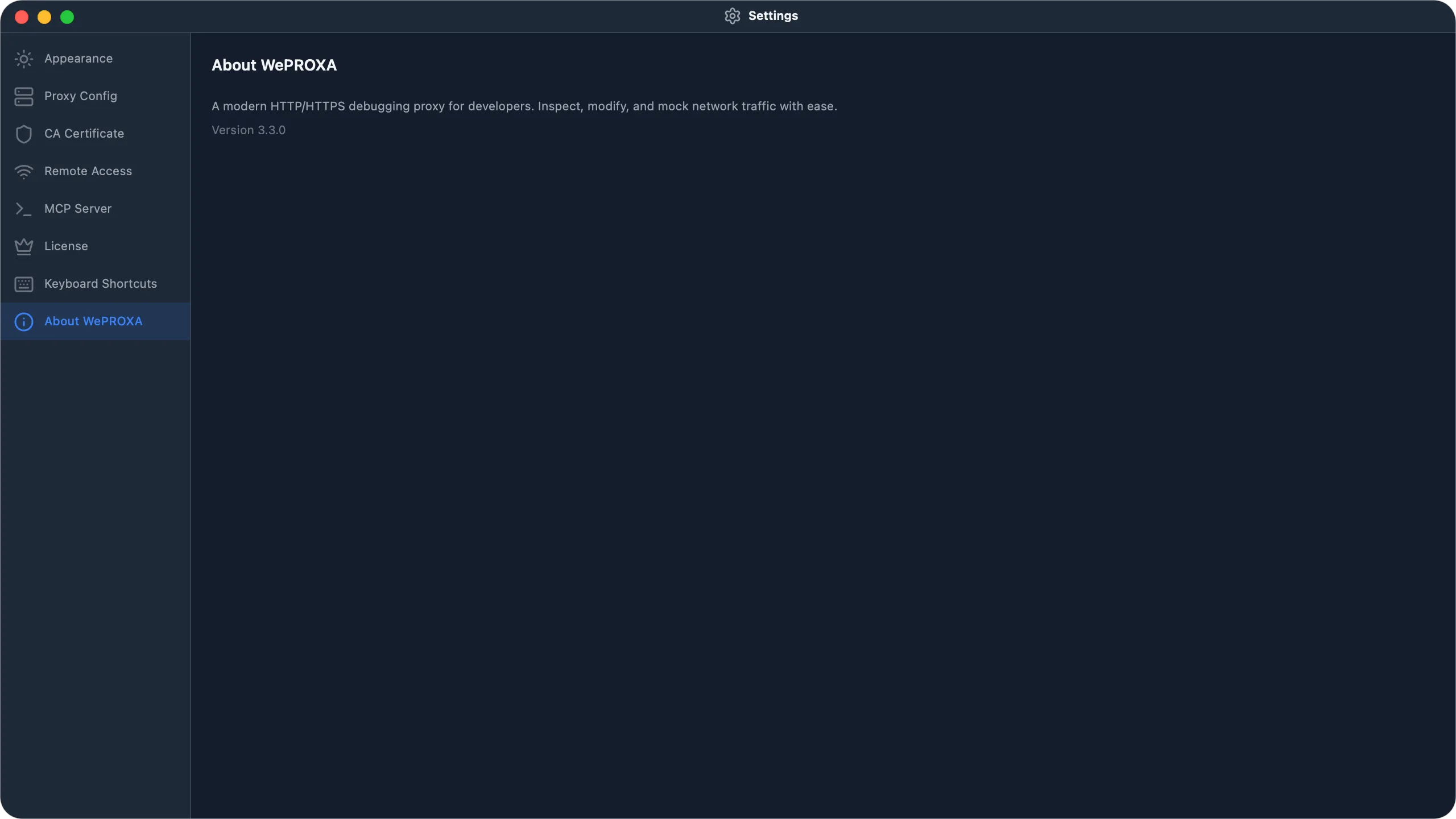Click the 'Version 3.3.0' text
Viewport: 1456px width, 819px height.
pos(249,130)
